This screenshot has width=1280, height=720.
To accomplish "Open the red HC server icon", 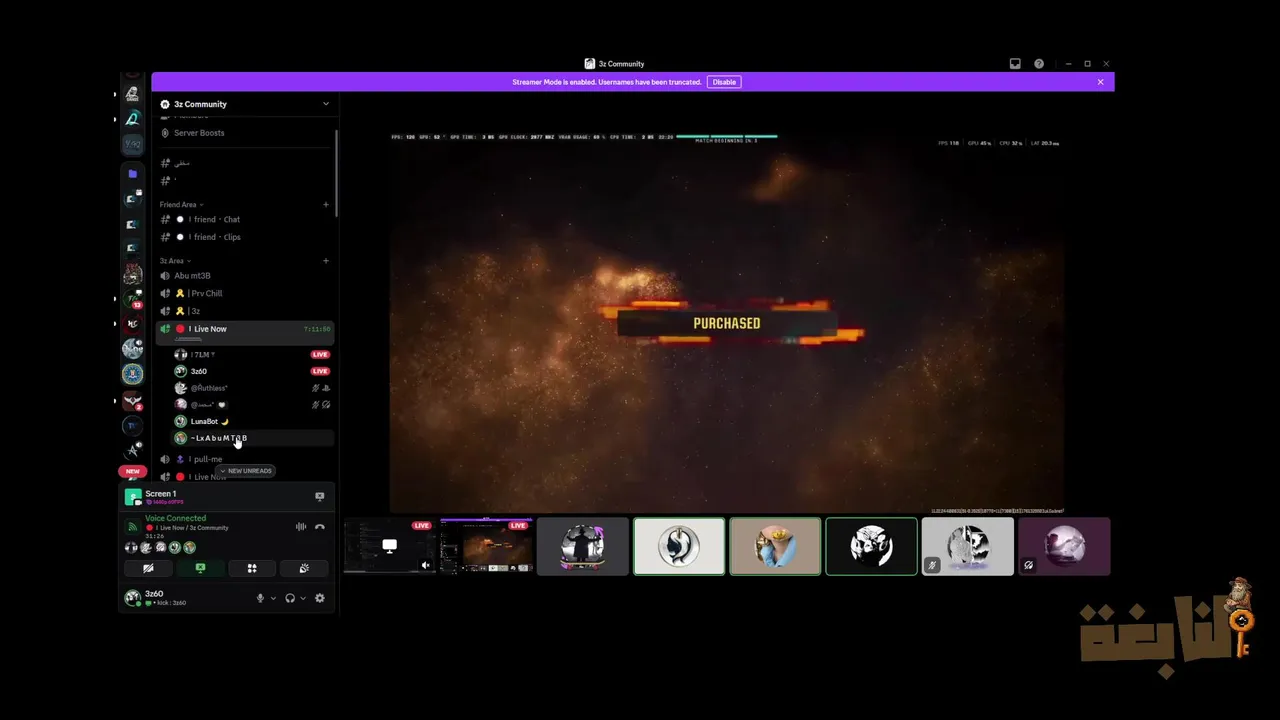I will click(132, 323).
